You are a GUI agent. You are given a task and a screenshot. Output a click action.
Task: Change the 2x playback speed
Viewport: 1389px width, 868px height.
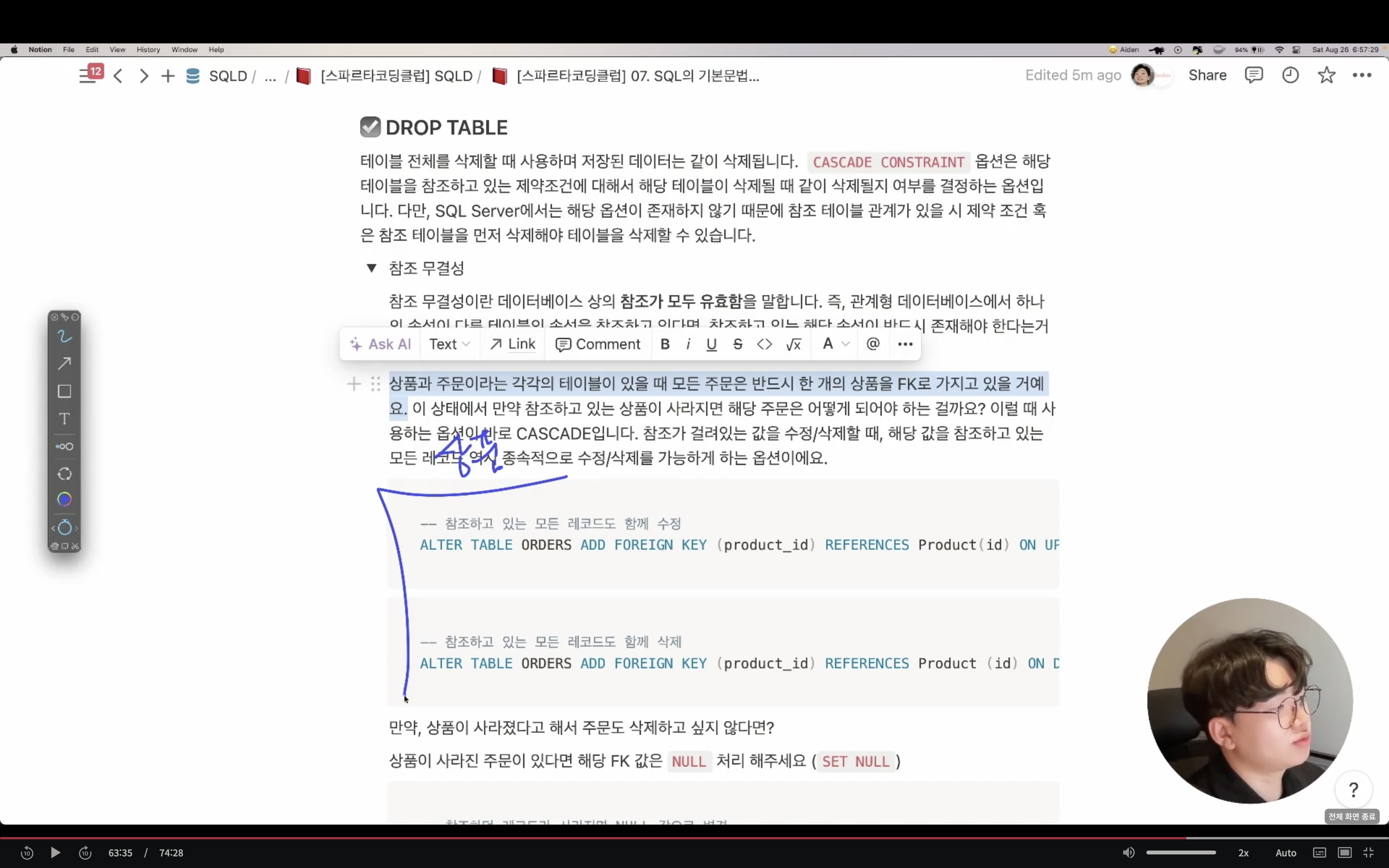1243,852
